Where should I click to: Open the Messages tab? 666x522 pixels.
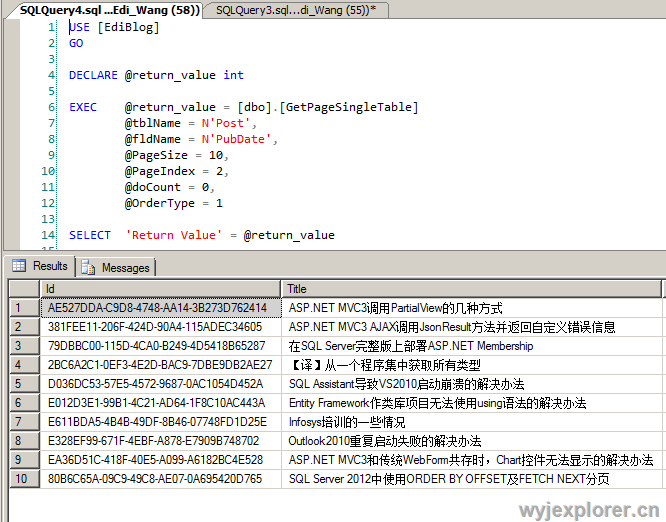116,268
